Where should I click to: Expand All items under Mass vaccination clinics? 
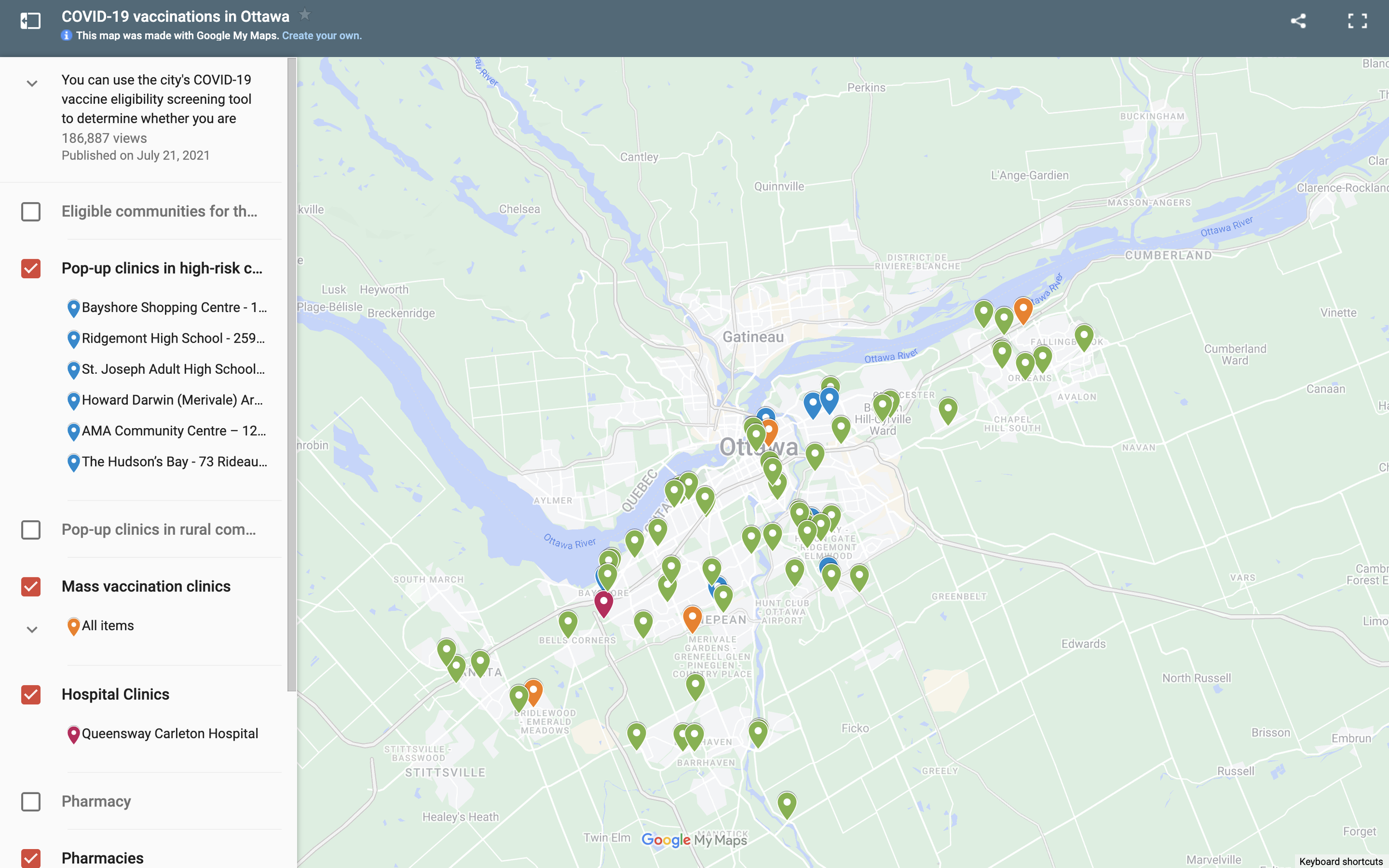32,629
